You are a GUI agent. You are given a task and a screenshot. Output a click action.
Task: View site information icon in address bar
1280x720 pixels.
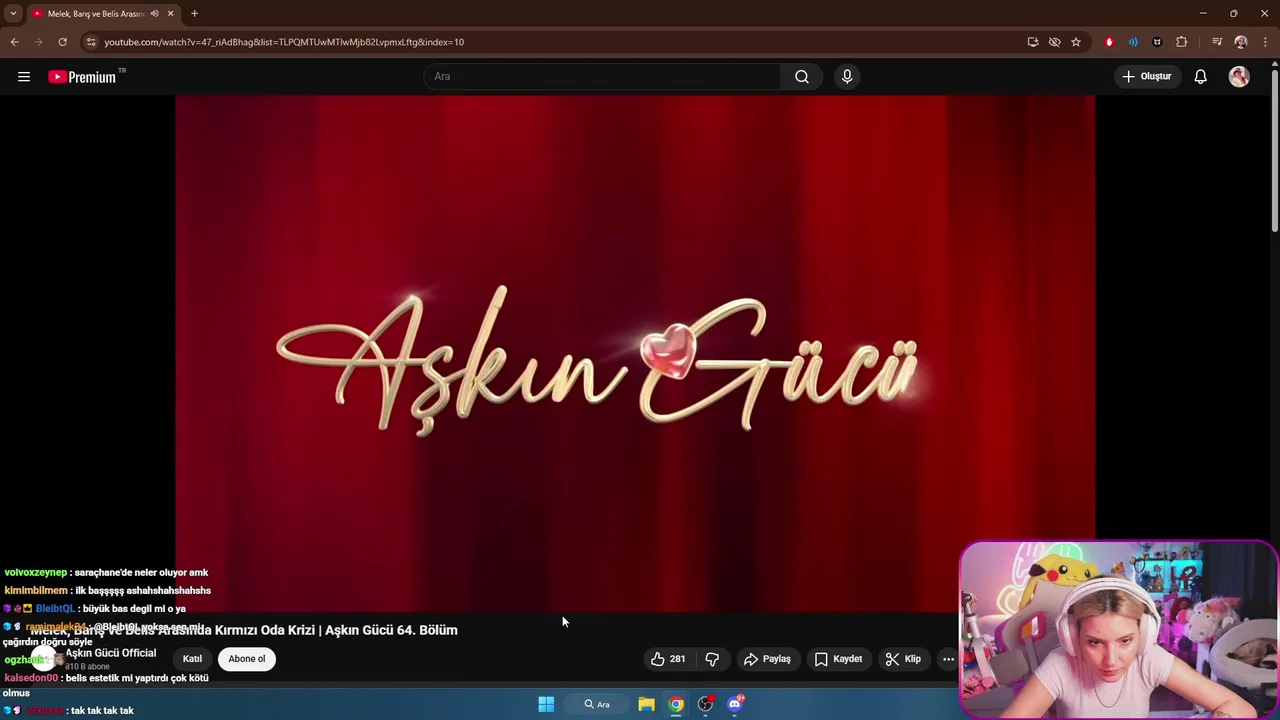tap(91, 42)
